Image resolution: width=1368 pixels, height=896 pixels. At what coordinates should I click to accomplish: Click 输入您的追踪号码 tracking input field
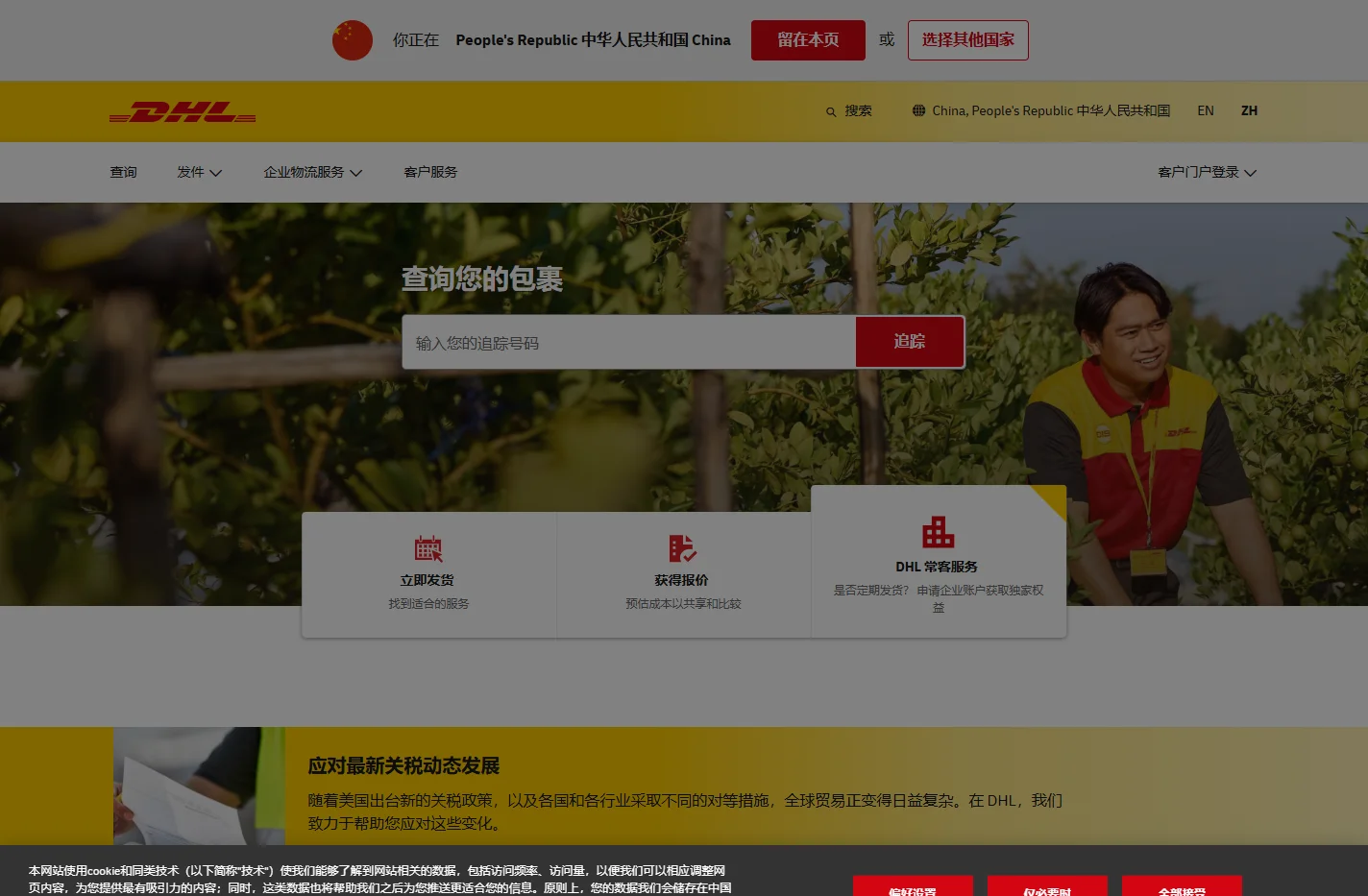(629, 342)
